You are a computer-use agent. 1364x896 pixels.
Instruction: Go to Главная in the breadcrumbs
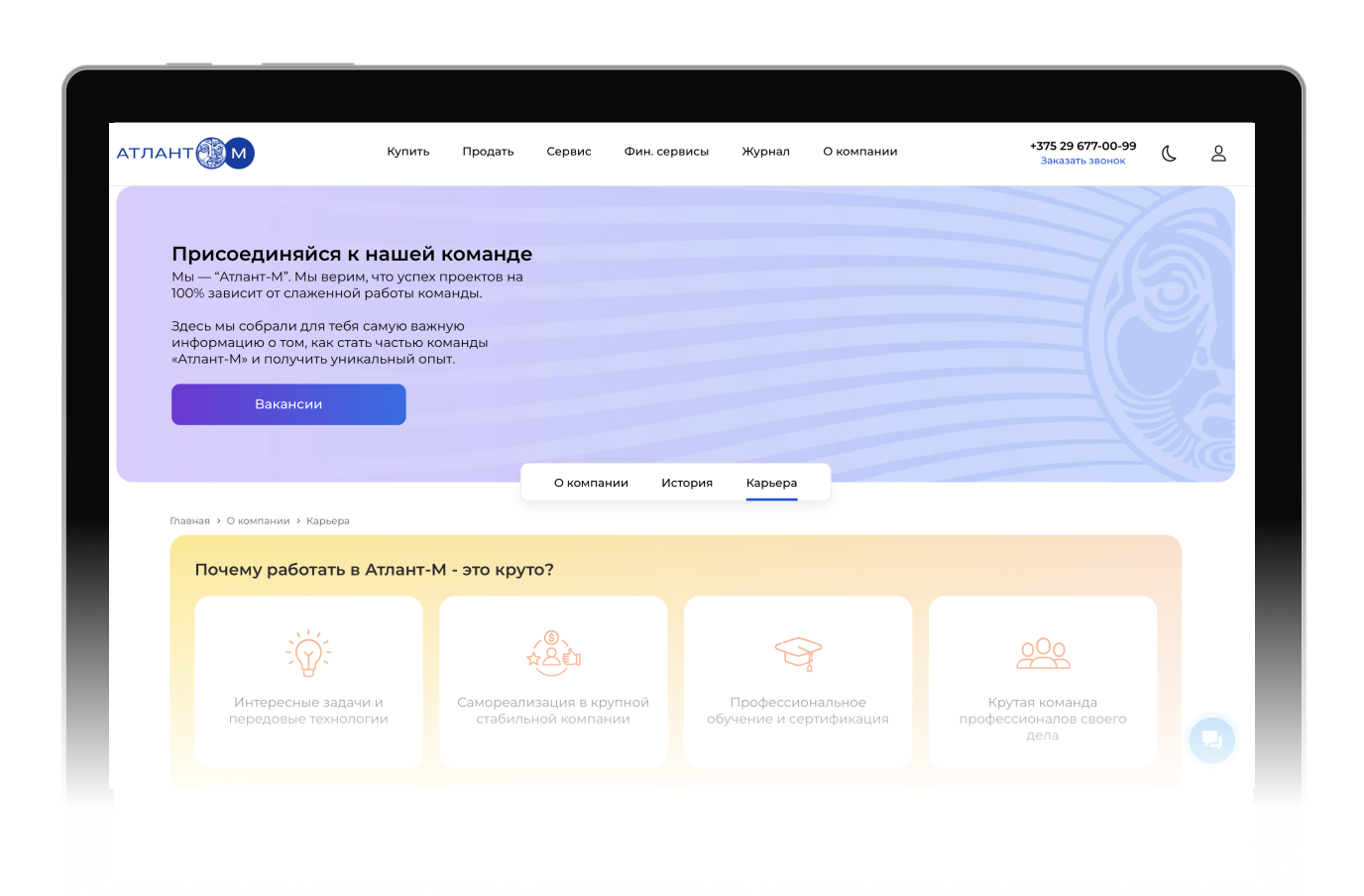pyautogui.click(x=189, y=521)
